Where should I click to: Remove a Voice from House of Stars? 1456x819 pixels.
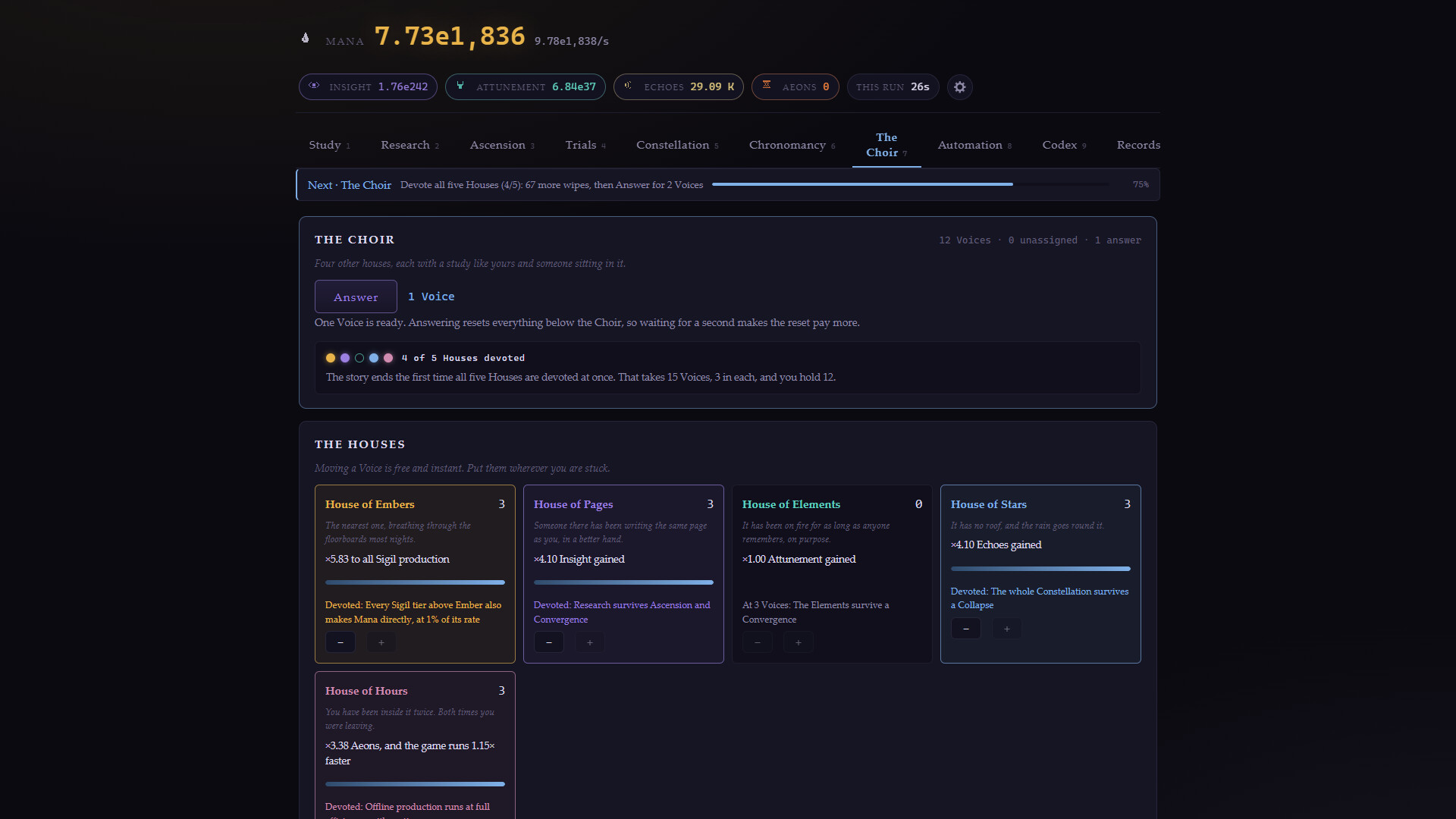pos(966,629)
